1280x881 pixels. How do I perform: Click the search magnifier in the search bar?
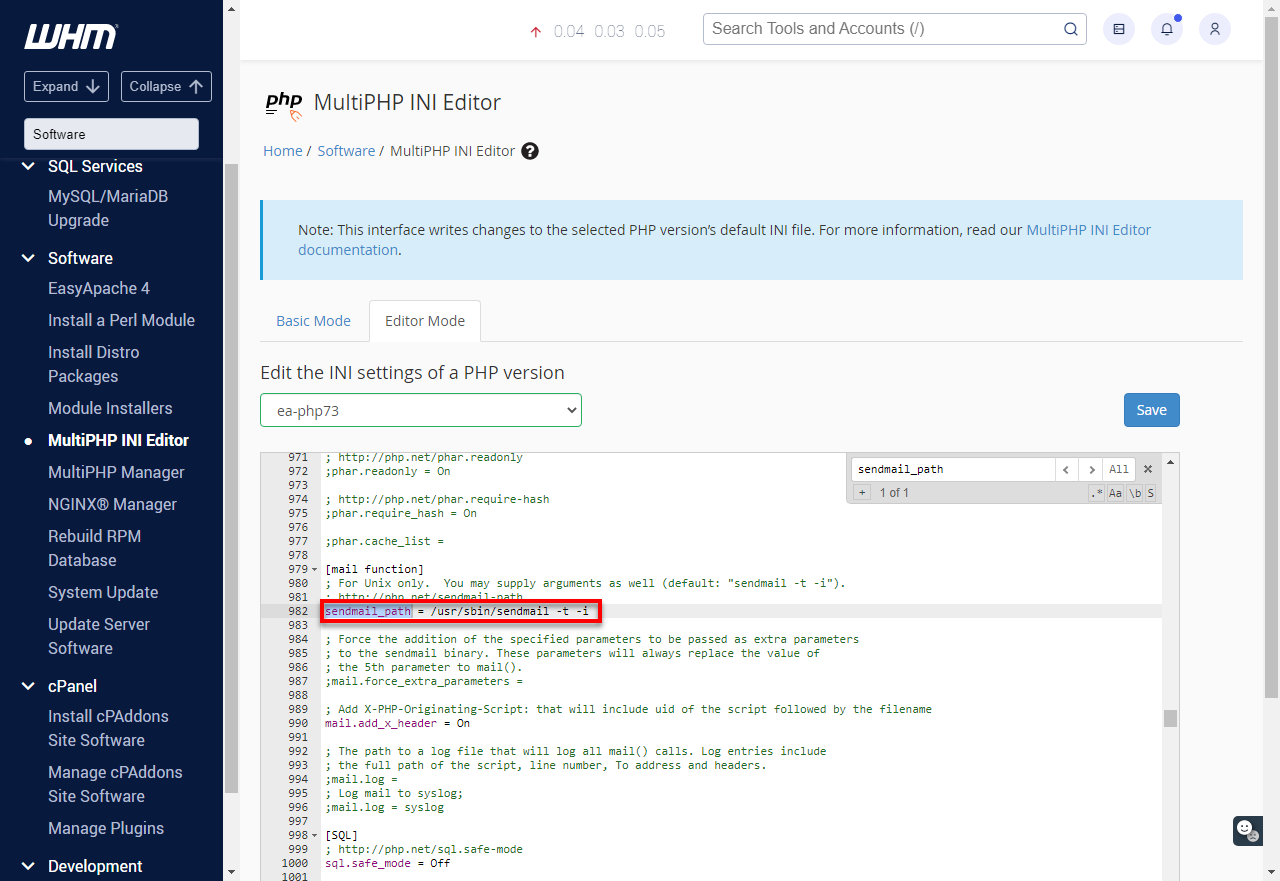coord(1070,29)
